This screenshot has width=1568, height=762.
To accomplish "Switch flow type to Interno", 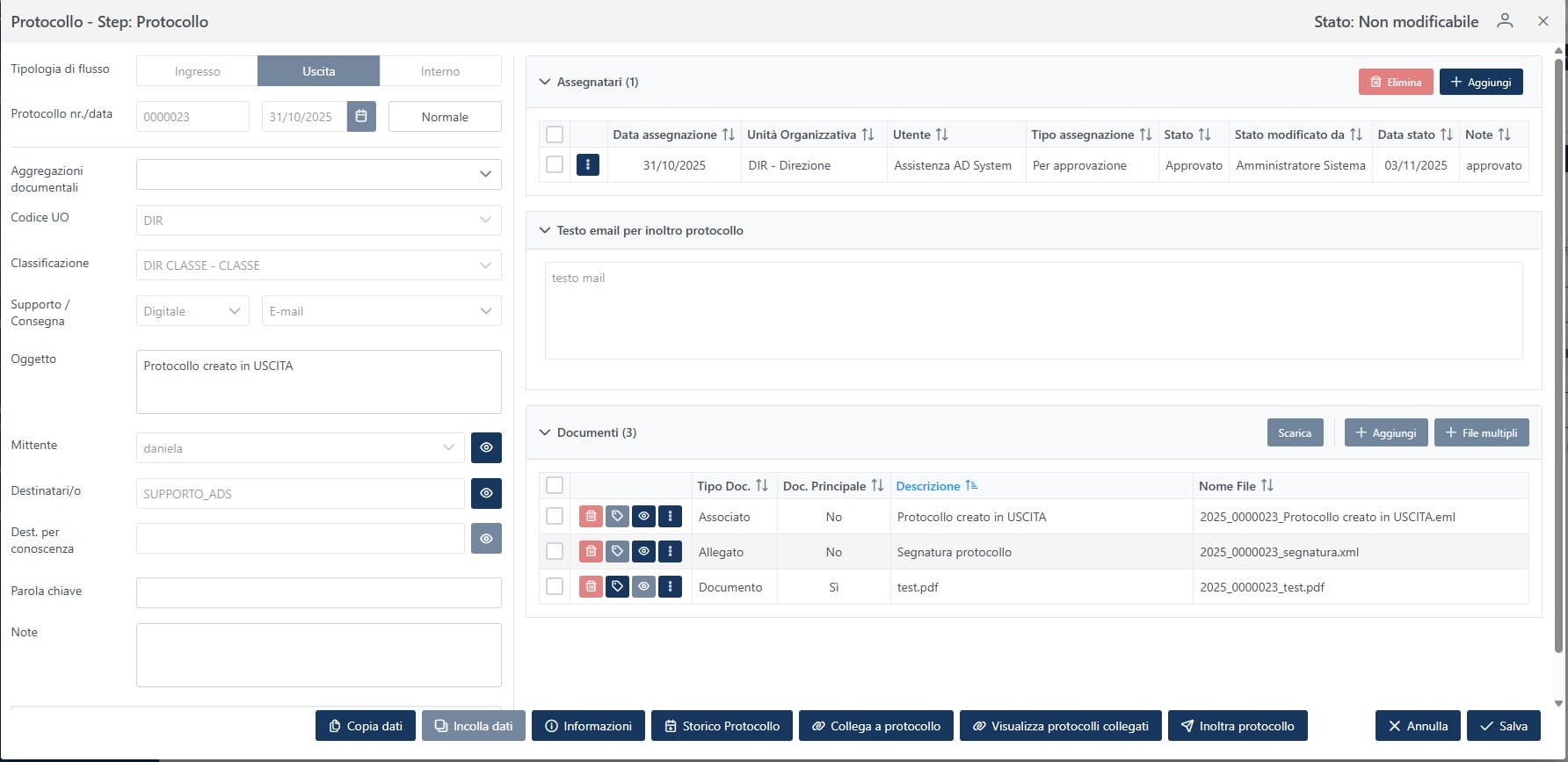I will 439,71.
